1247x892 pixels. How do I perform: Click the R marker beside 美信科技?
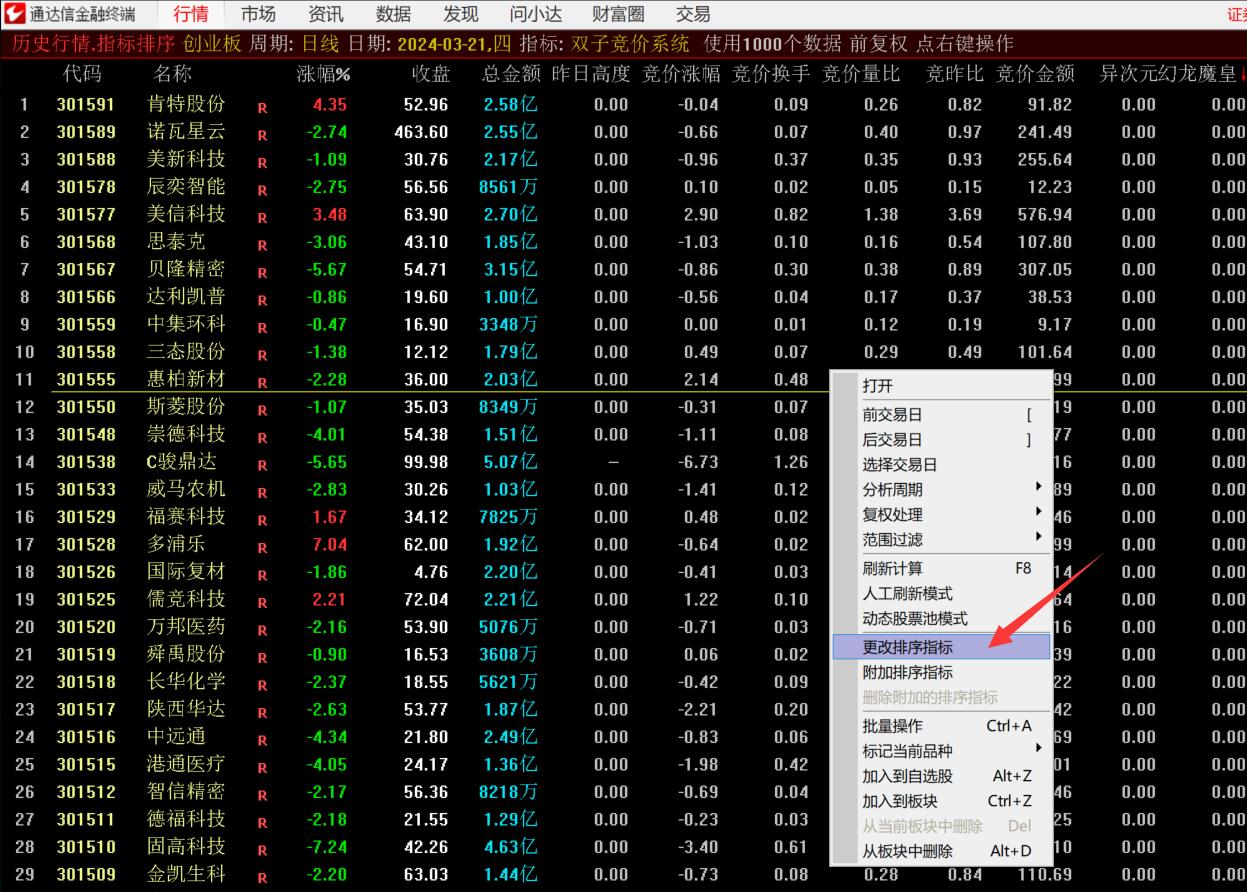point(262,217)
